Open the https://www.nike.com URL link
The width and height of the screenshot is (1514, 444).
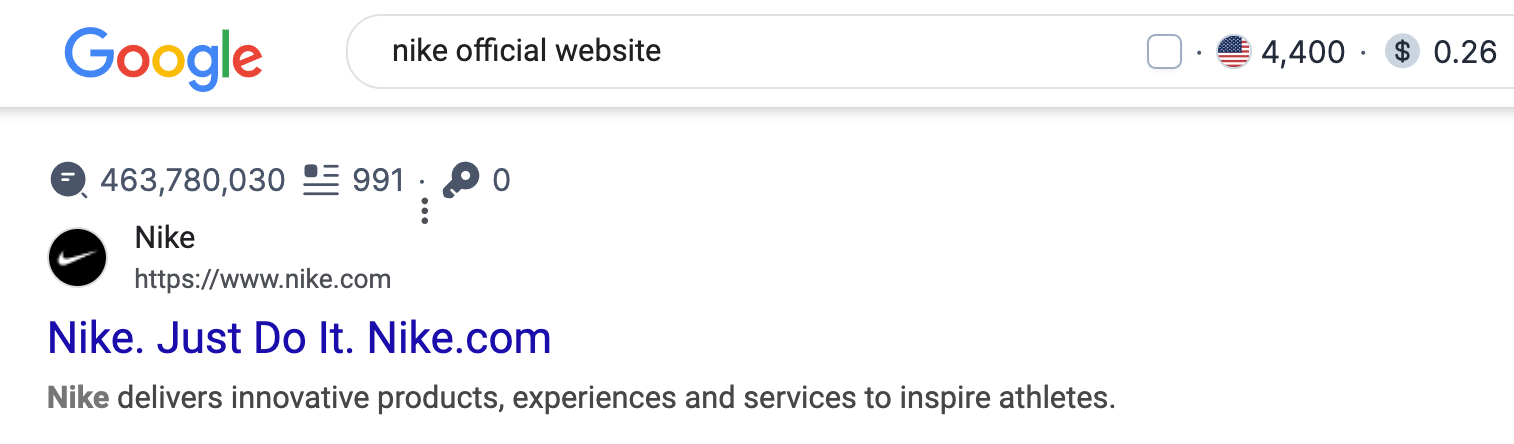point(262,279)
